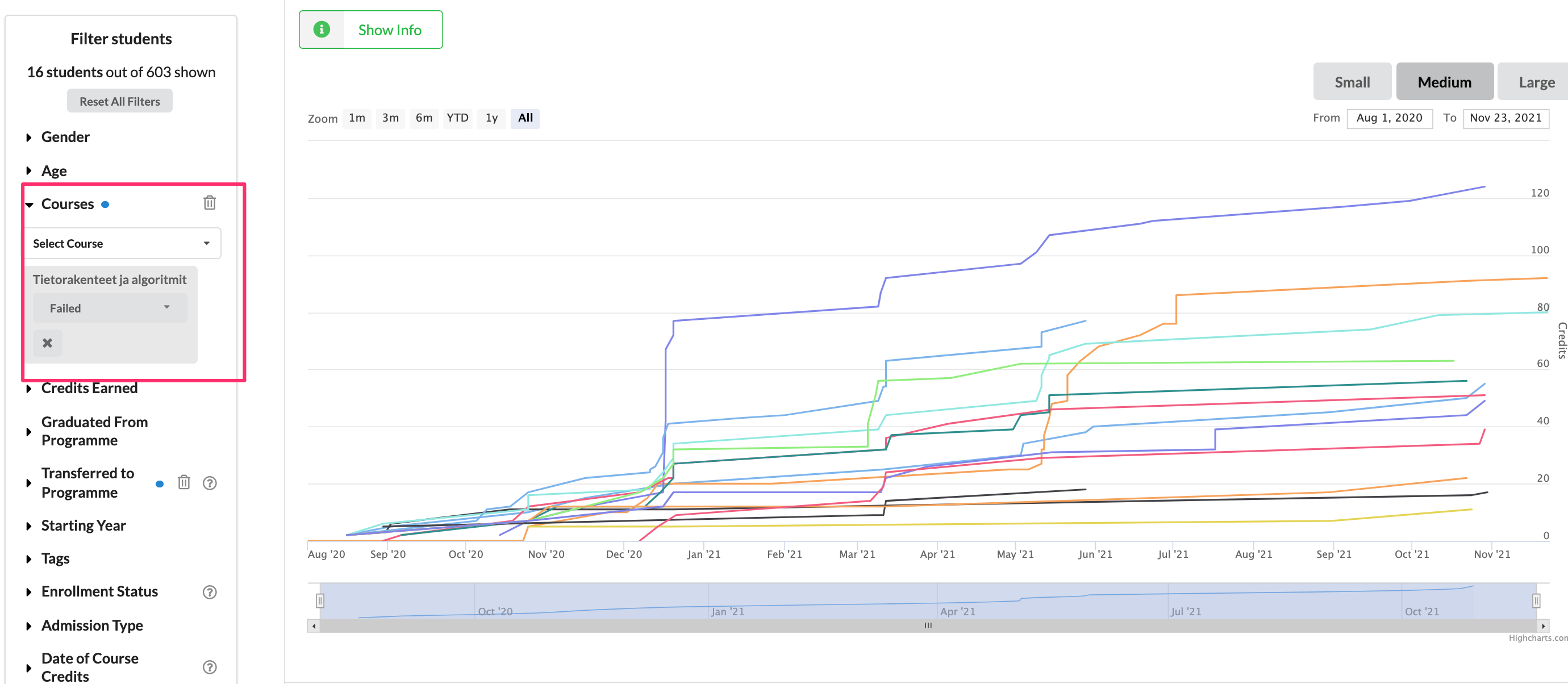This screenshot has height=684, width=1568.
Task: Open the Transferred to Programme help icon
Action: [x=210, y=482]
